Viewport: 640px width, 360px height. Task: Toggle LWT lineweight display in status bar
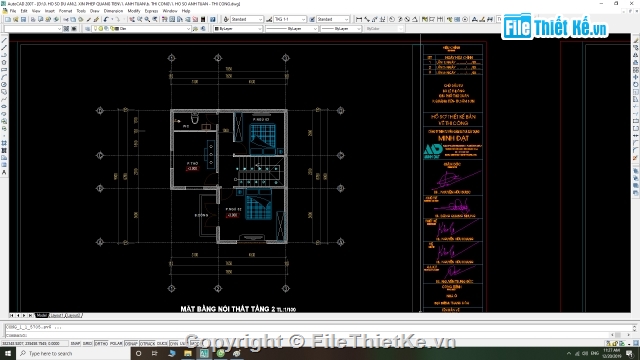click(184, 344)
